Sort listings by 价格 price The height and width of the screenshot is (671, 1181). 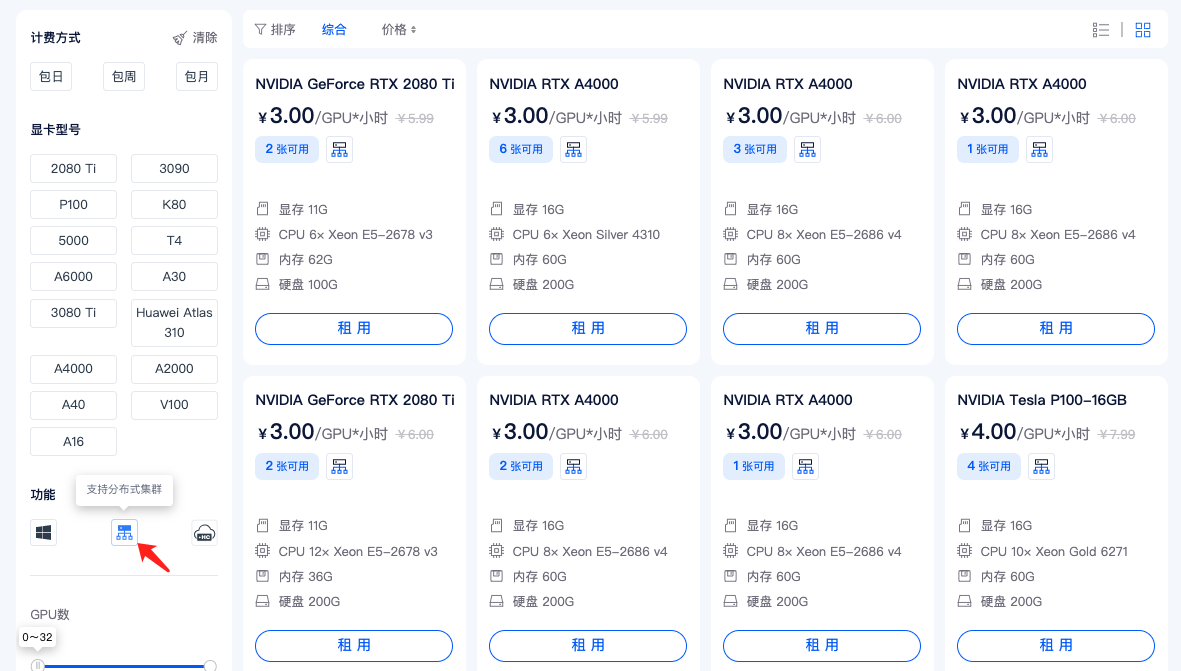pos(399,30)
